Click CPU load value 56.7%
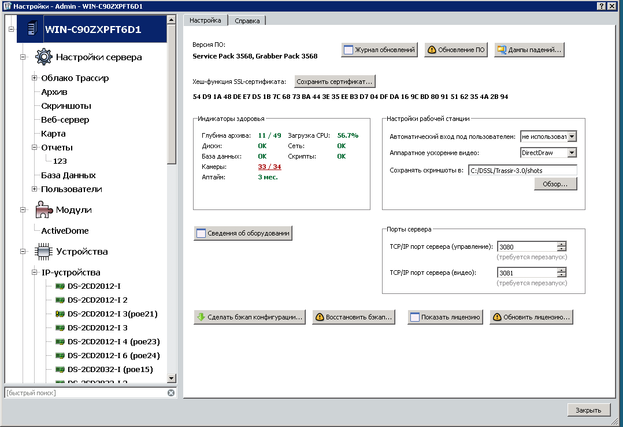Image resolution: width=623 pixels, height=427 pixels. [348, 135]
